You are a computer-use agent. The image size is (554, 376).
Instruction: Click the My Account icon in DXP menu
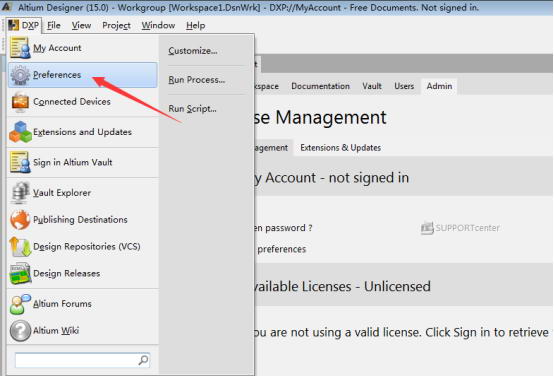click(x=20, y=48)
